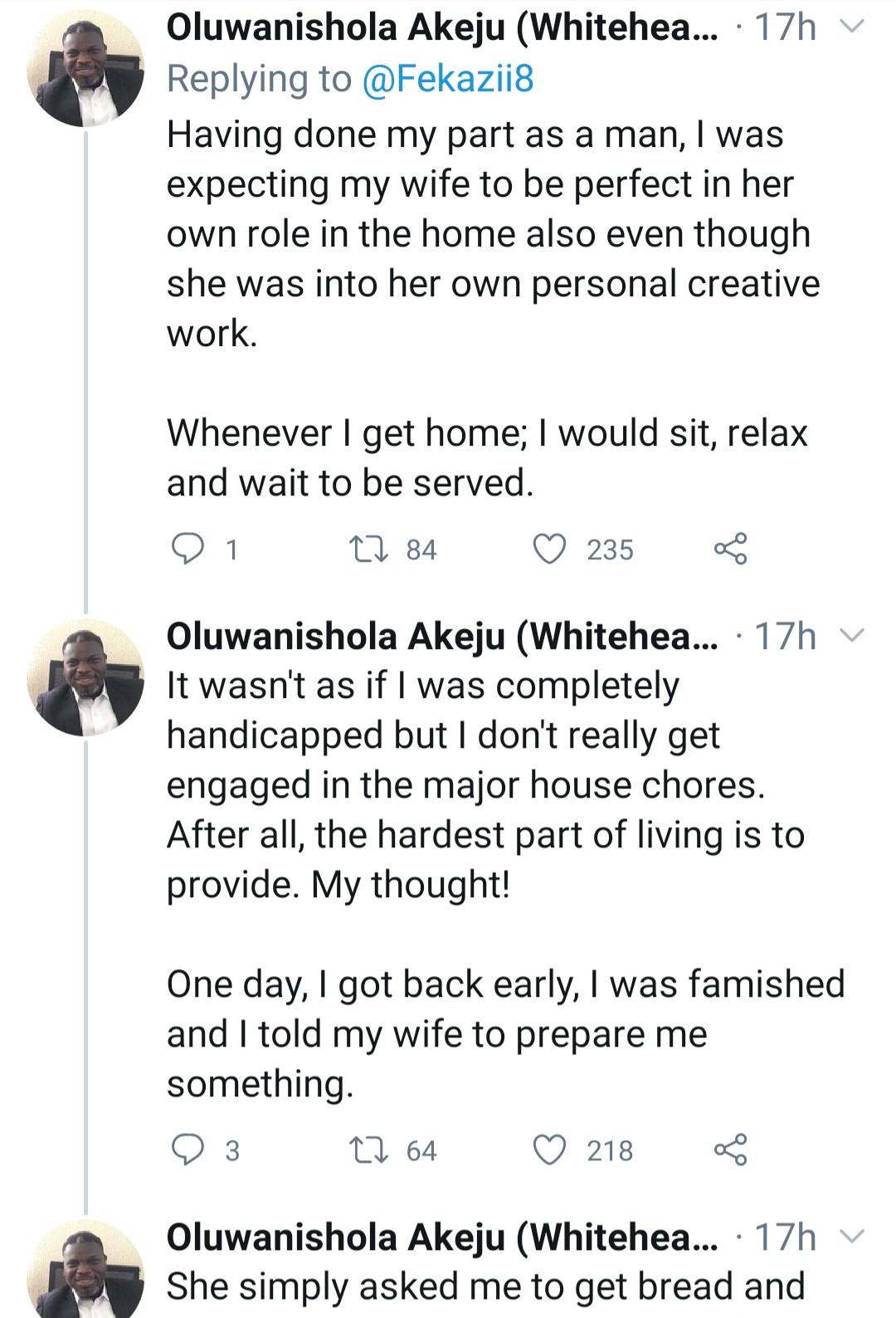Reply to the 'Having done my part' tweet
Viewport: 896px width, 1318px height.
pos(187,549)
